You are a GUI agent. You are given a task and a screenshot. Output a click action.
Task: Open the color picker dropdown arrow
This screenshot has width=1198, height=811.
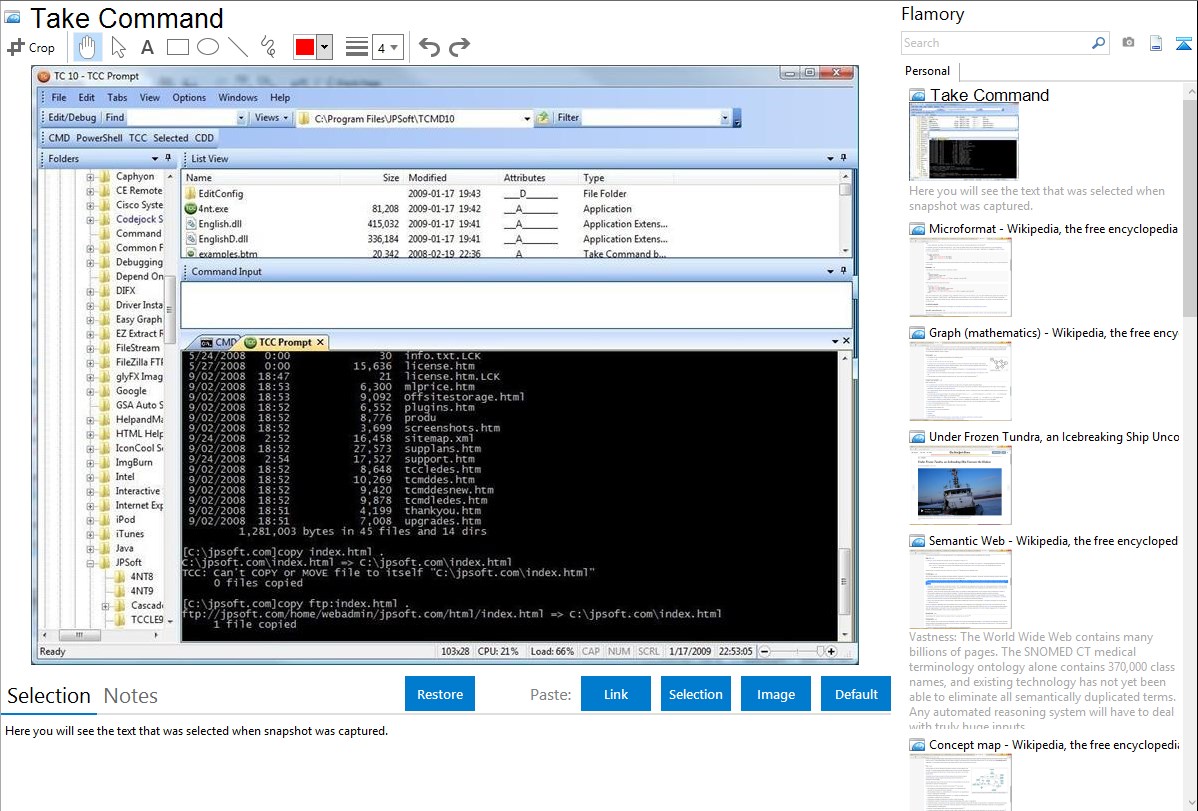324,47
